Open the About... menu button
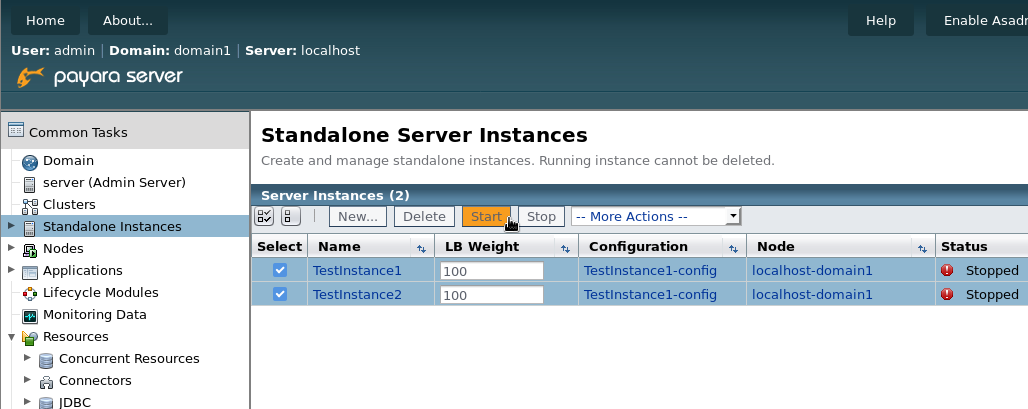This screenshot has height=409, width=1028. (128, 21)
